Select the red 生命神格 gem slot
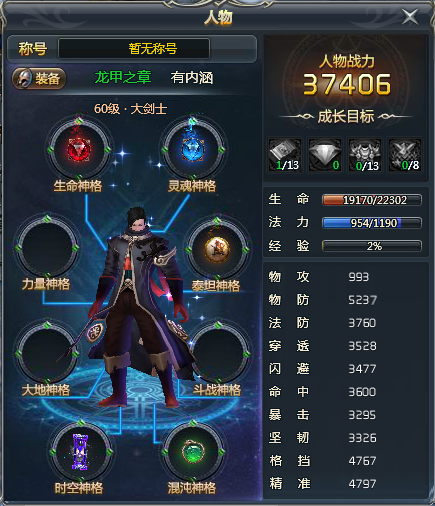The image size is (435, 506). 79,150
